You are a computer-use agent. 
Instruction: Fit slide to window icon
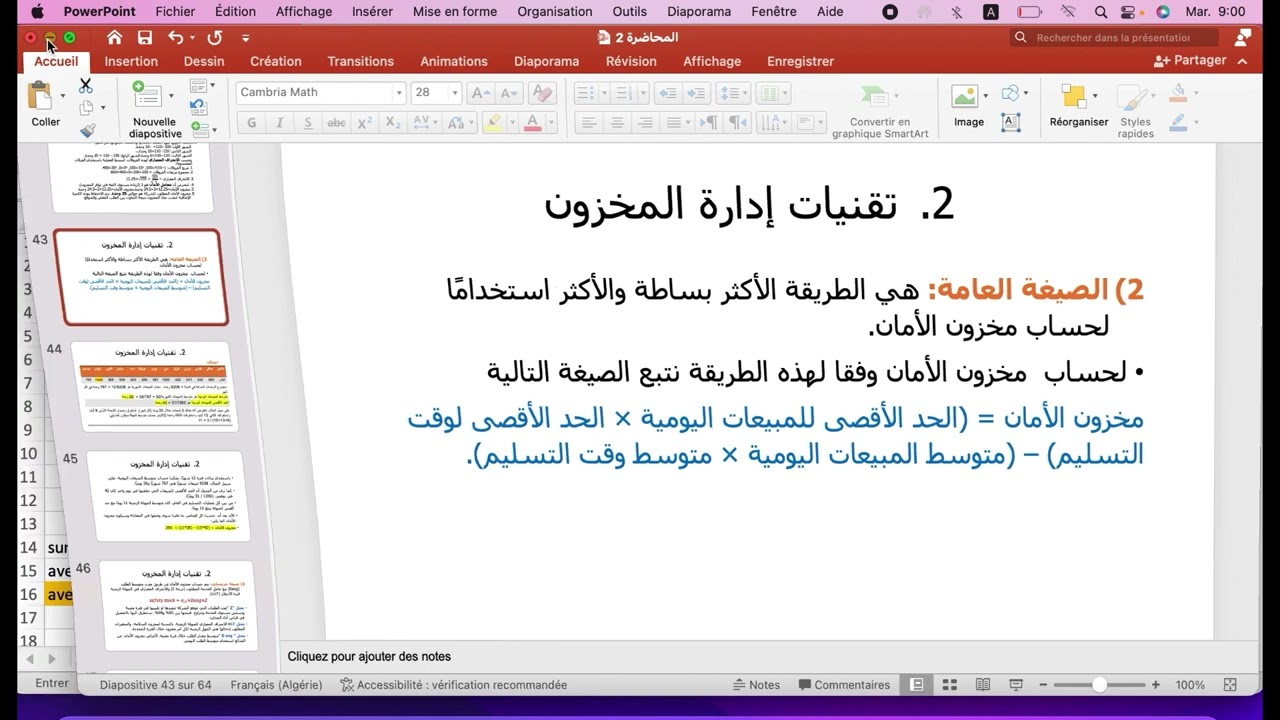[1230, 685]
